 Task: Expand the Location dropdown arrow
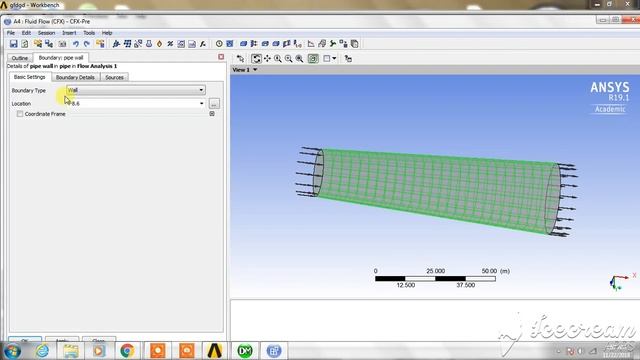tap(201, 103)
